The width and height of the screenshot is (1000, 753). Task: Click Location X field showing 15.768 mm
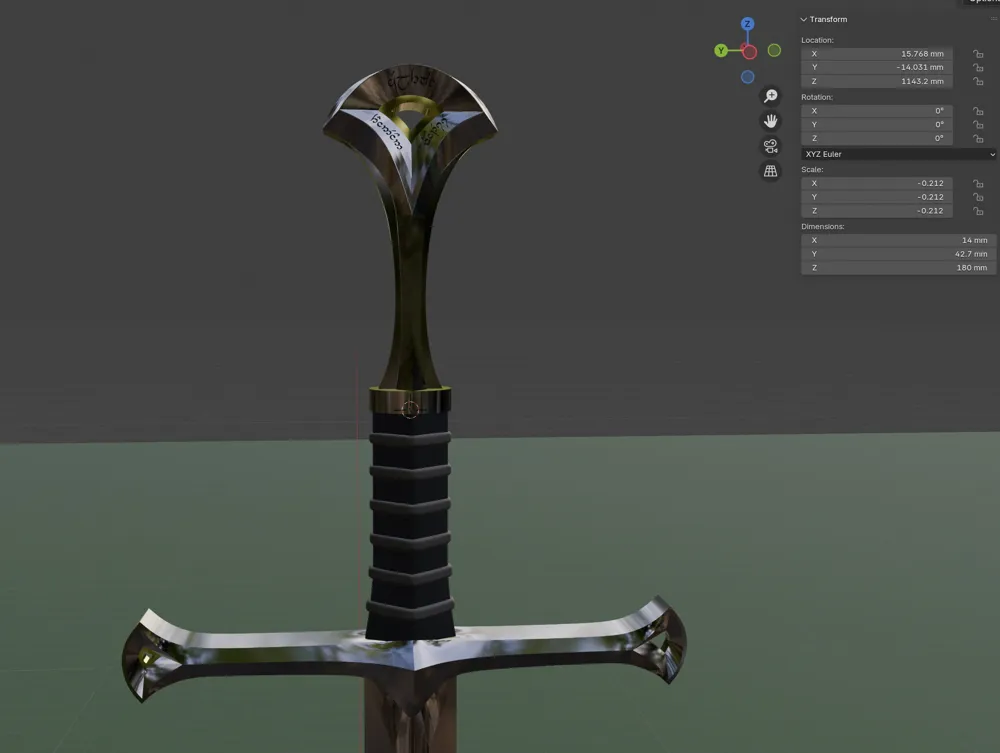pyautogui.click(x=877, y=54)
